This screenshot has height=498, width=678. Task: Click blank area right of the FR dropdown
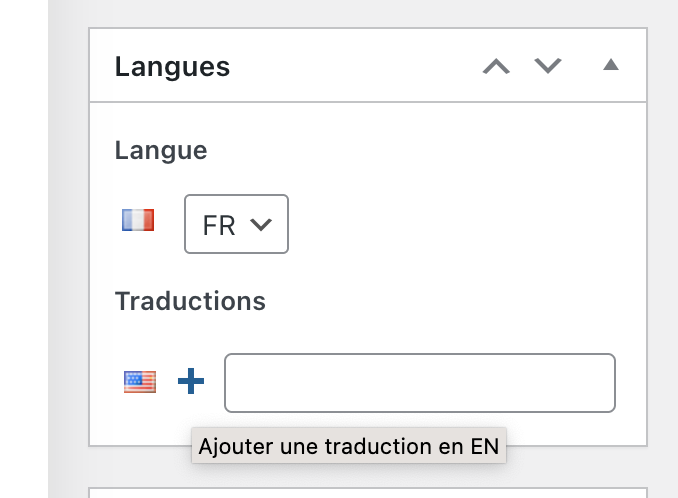(x=450, y=224)
